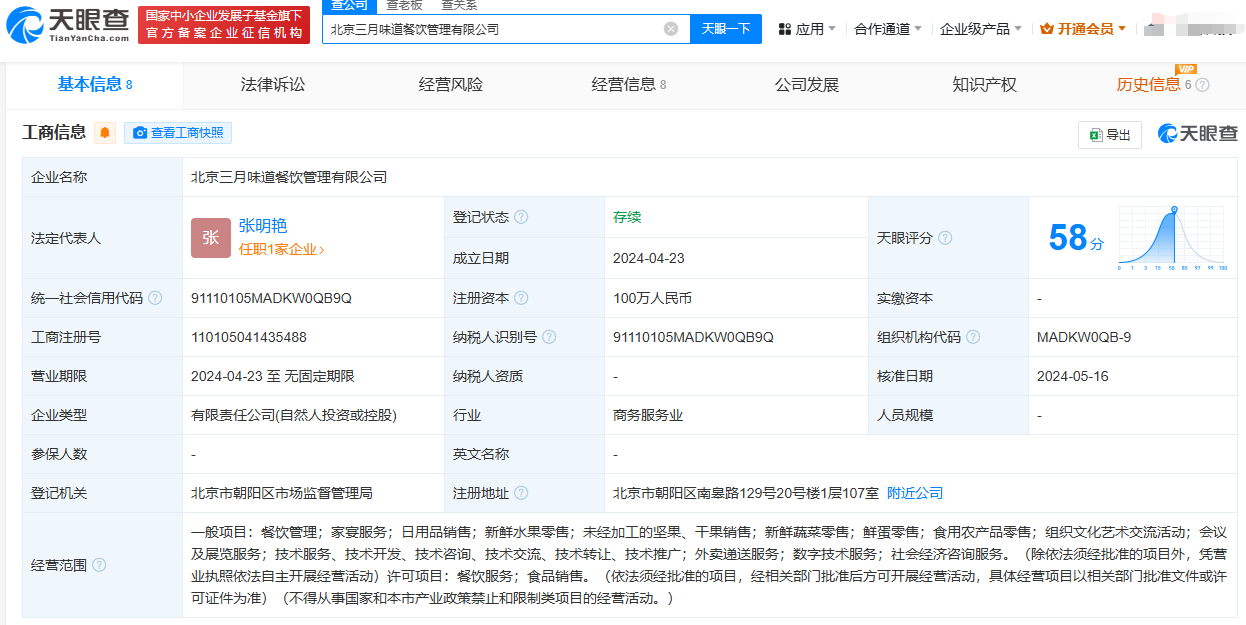The image size is (1246, 625).
Task: Click the TianYanCha logo in header
Action: click(68, 25)
